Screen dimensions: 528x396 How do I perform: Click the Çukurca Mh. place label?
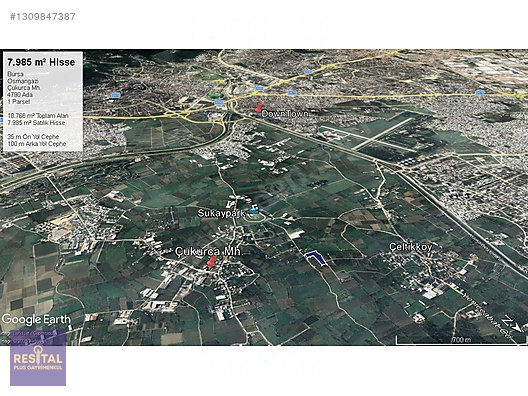209,251
